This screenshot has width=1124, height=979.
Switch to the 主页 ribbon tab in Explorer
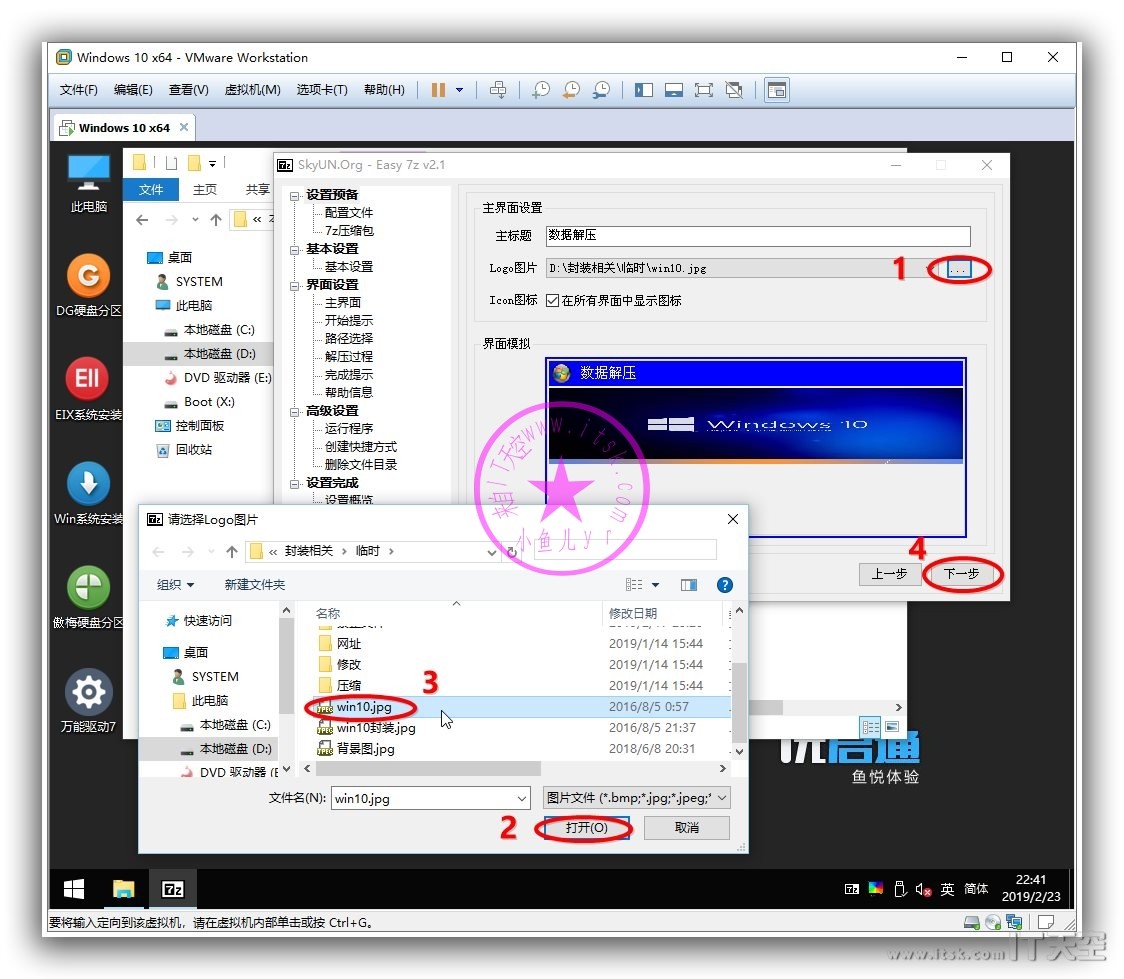click(x=204, y=189)
